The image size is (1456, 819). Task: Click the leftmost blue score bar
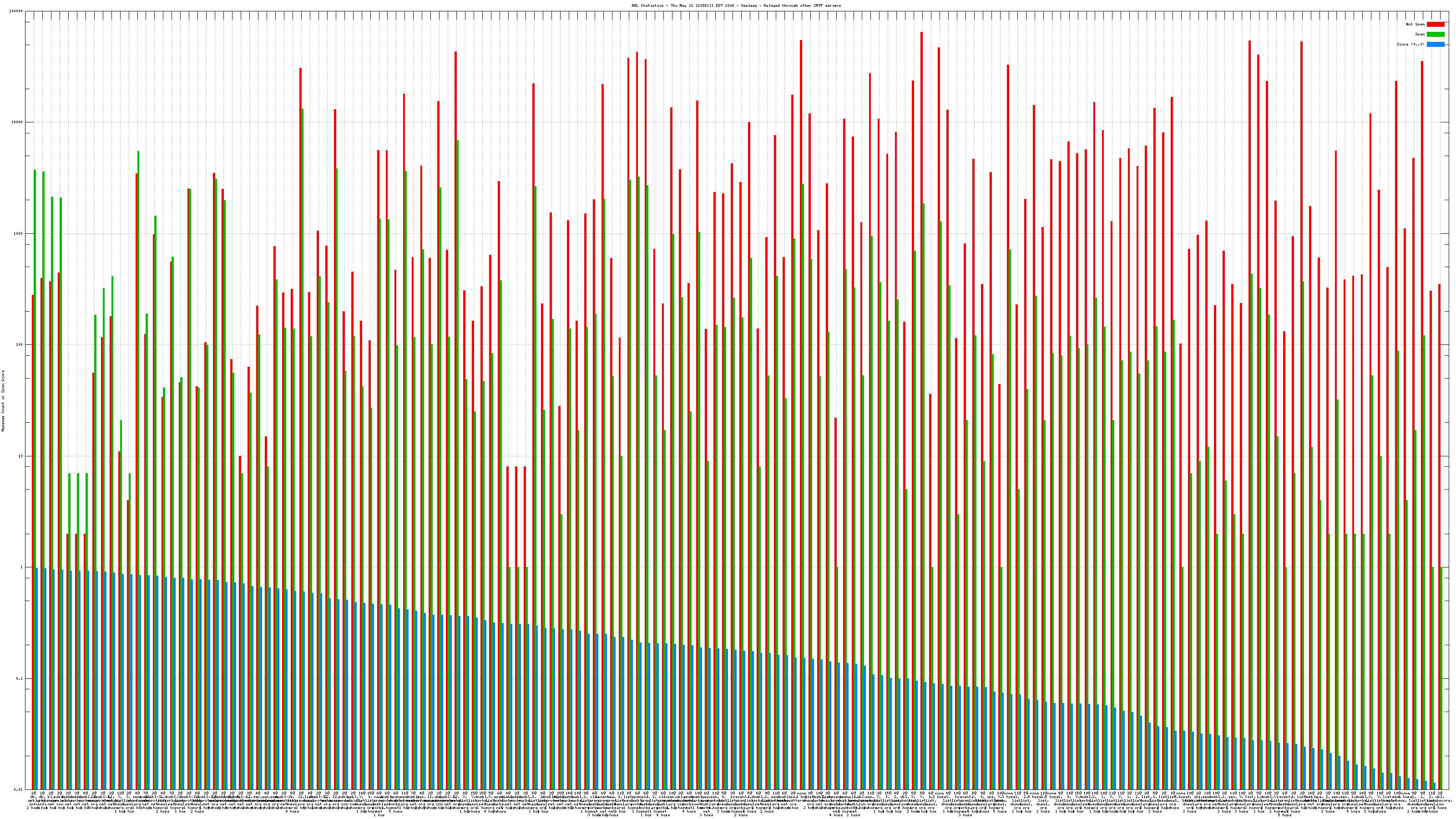37,678
